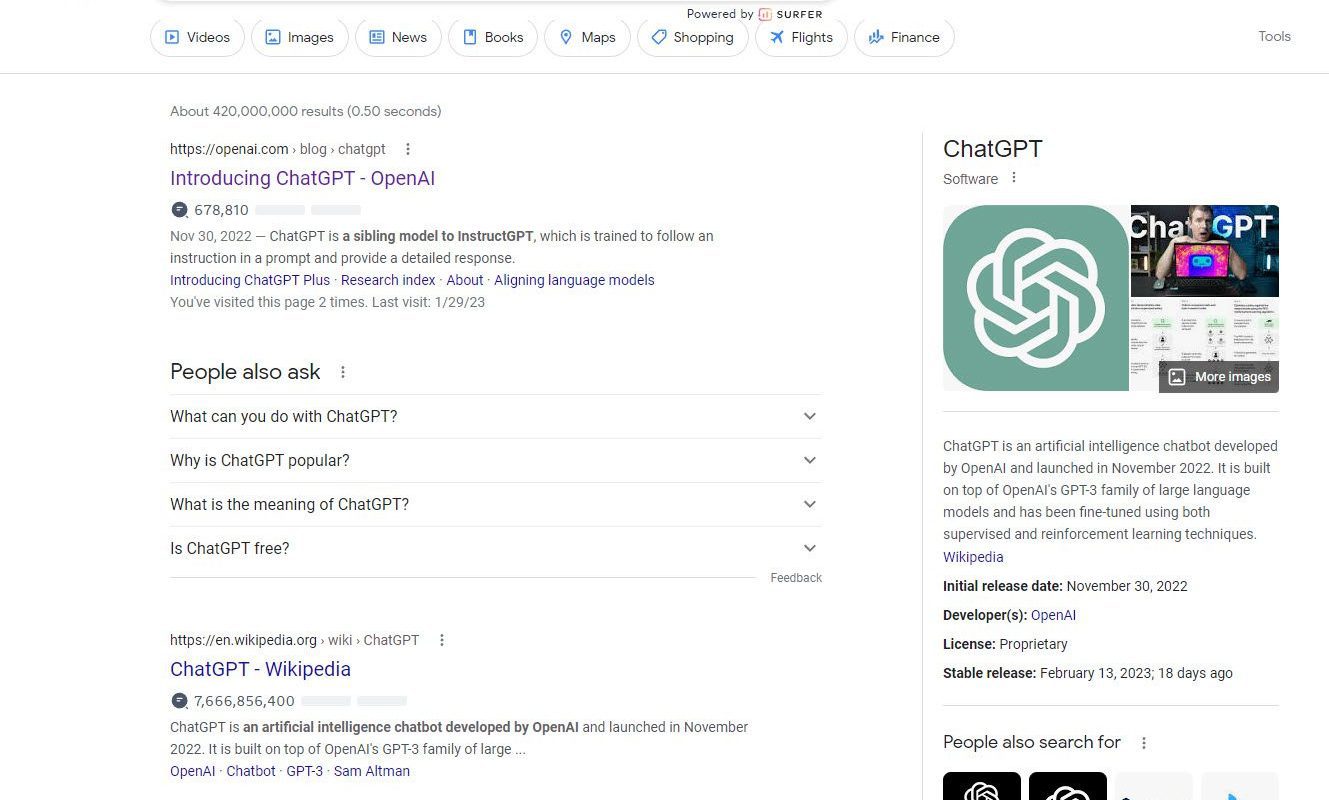Open the ChatGPT - Wikipedia result
Screen dimensions: 1329x800
coord(260,669)
